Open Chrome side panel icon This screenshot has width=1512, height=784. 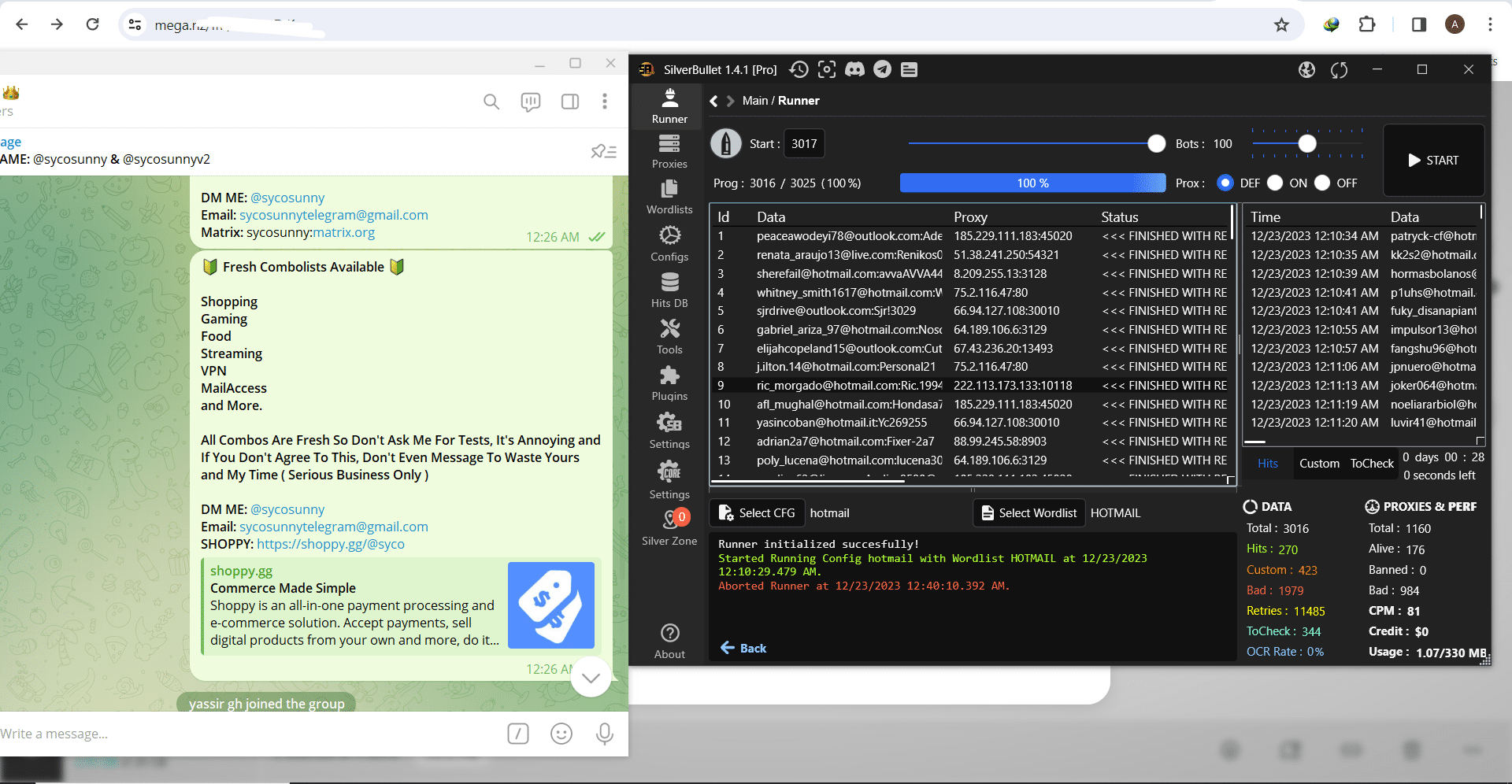[x=1419, y=24]
